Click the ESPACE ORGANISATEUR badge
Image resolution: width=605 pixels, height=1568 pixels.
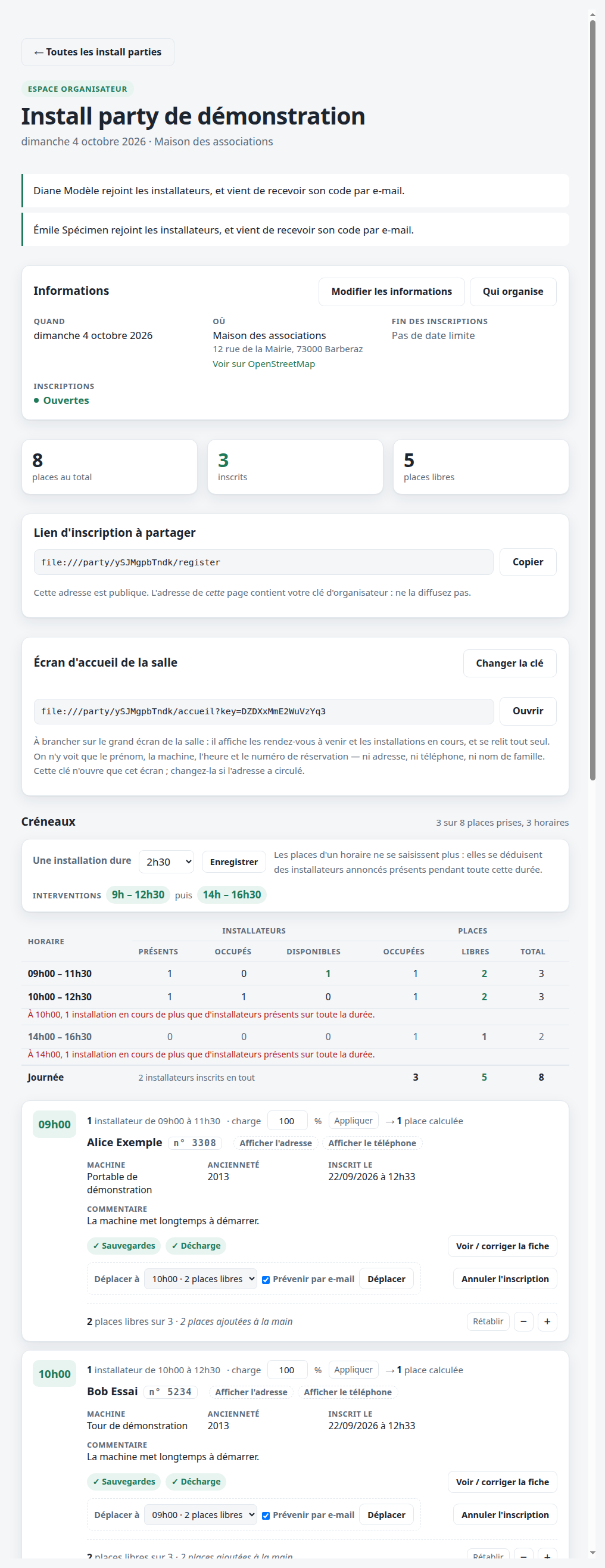pyautogui.click(x=77, y=89)
